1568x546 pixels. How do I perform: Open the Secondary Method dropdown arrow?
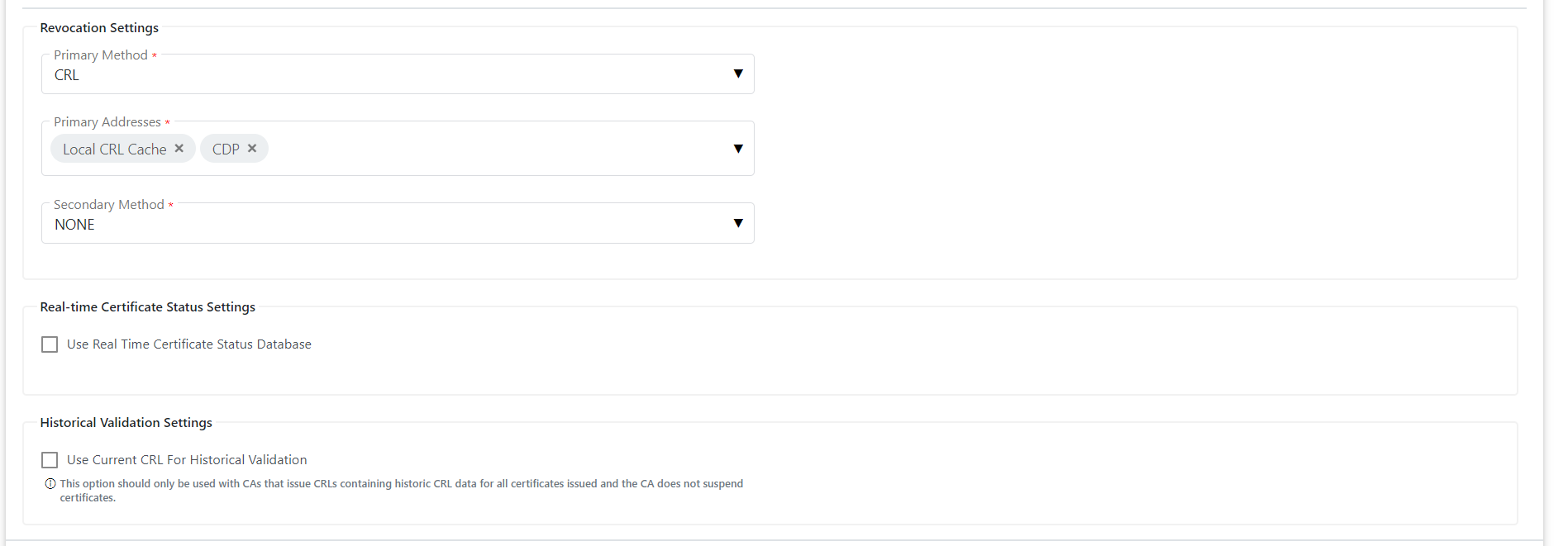(738, 224)
